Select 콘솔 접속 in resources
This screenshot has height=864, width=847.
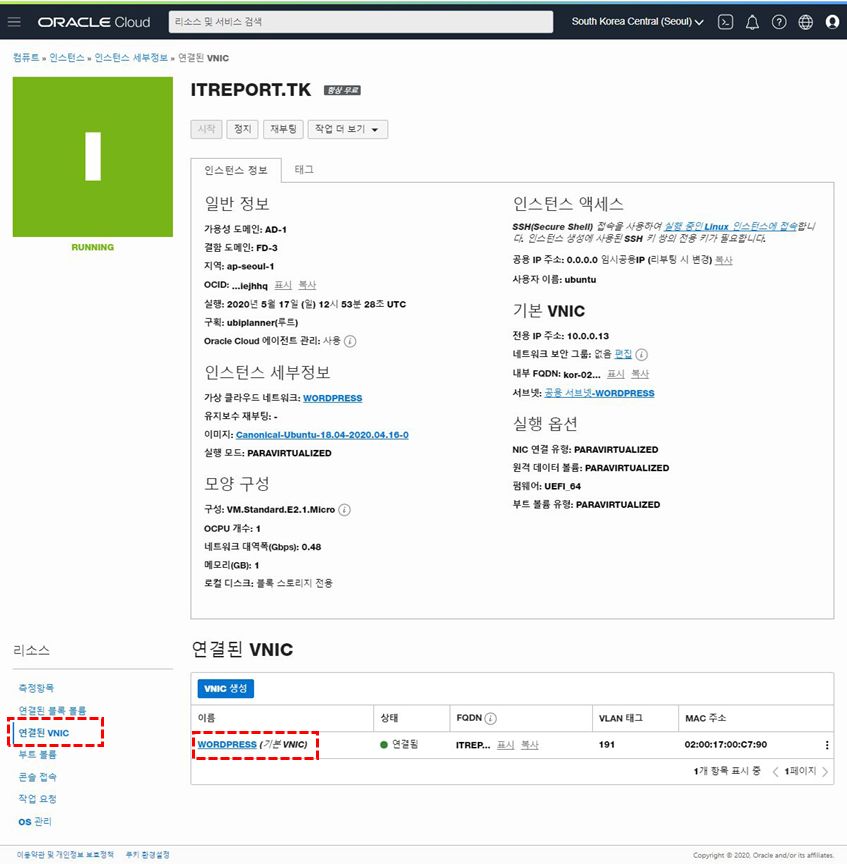(37, 777)
